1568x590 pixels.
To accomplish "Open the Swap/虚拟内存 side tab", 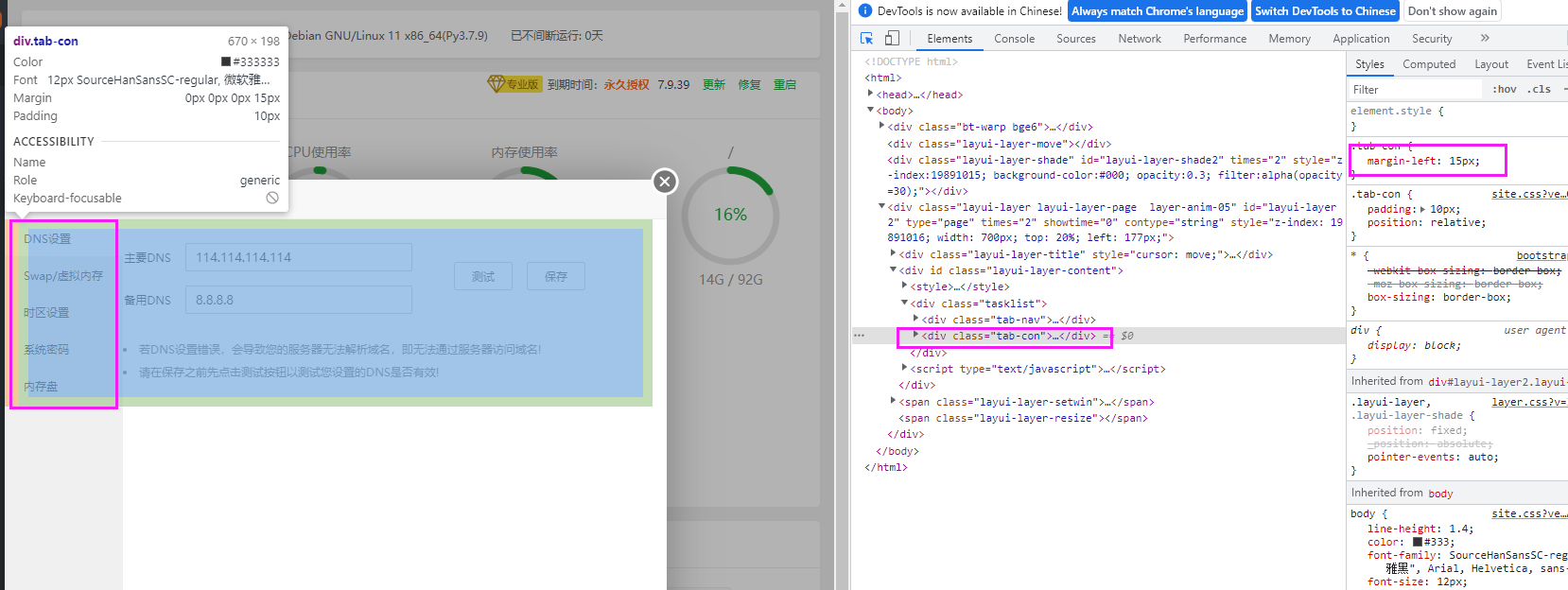I will pyautogui.click(x=63, y=276).
